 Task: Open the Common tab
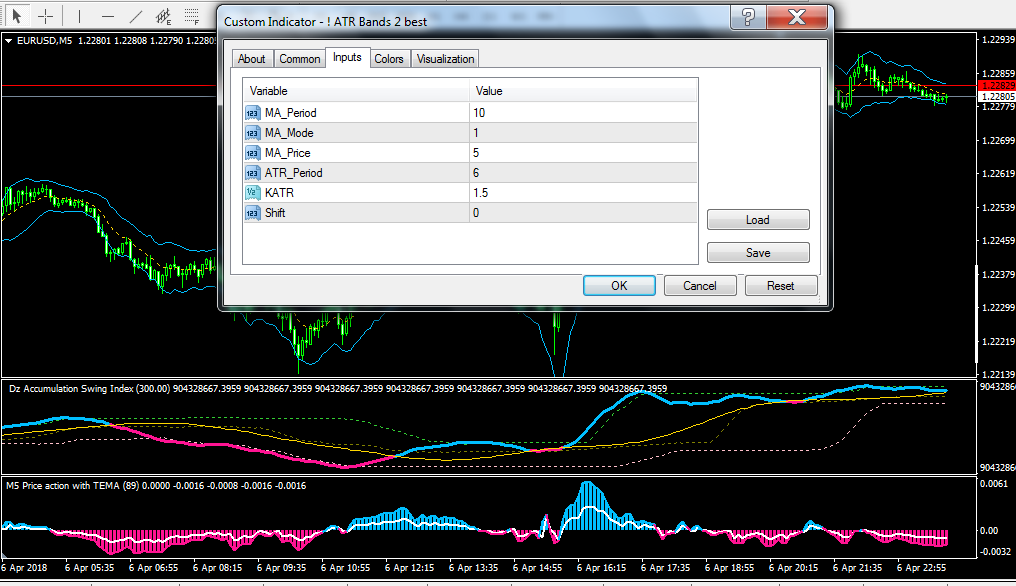299,59
